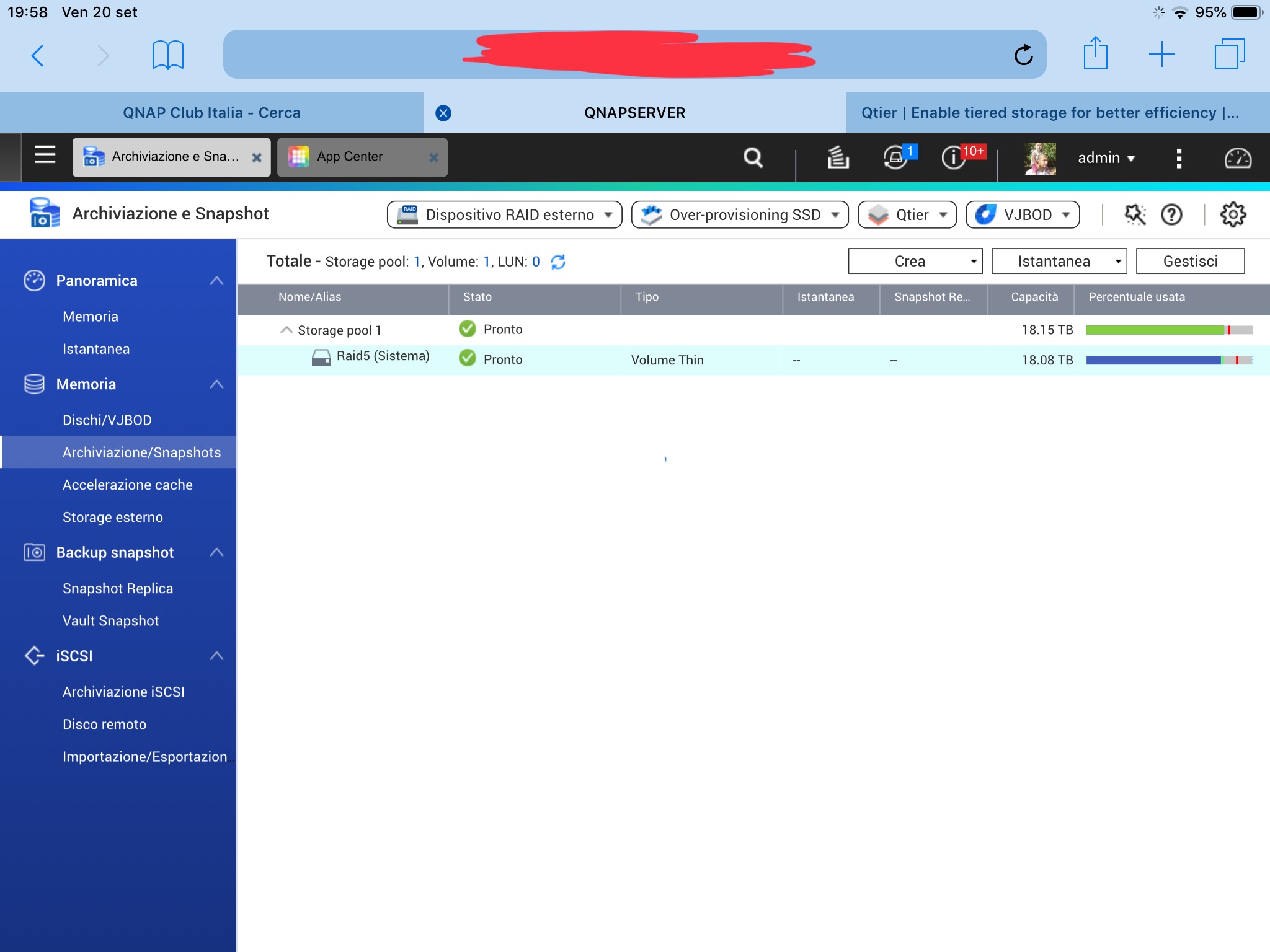Click the QTS search magnifier icon

point(753,157)
